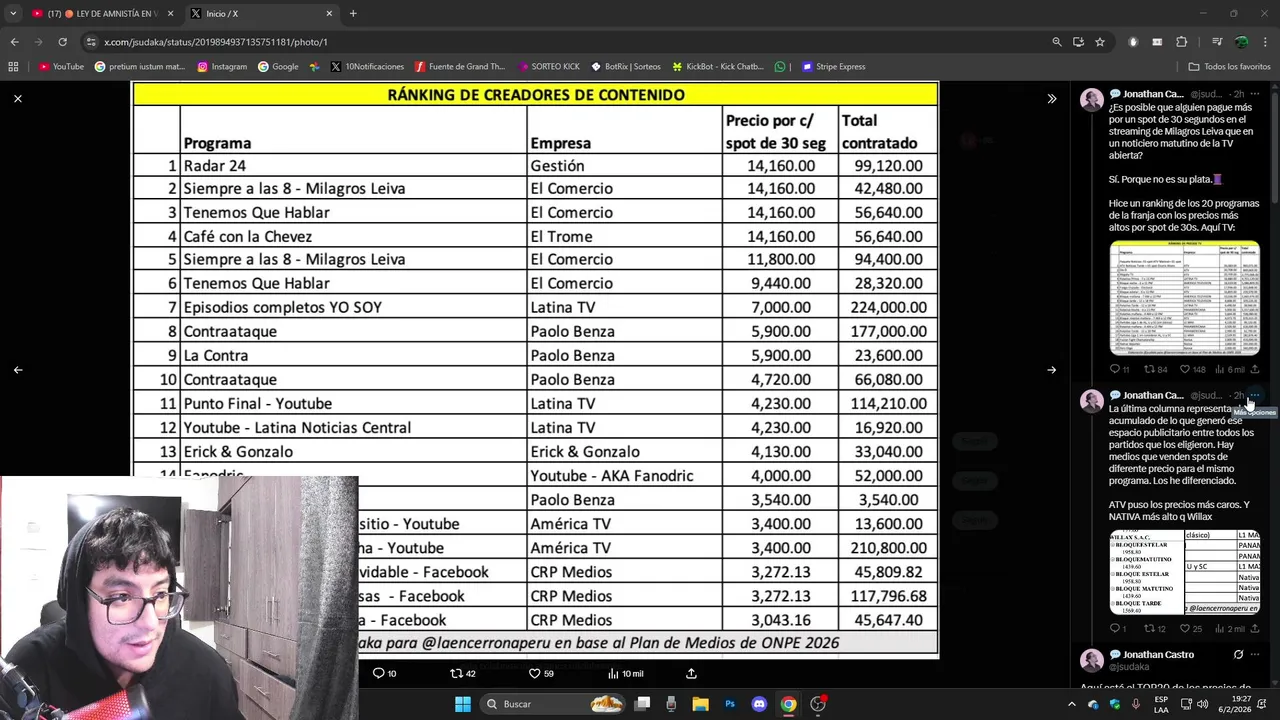The height and width of the screenshot is (720, 1280).
Task: View post analytics showing 10 mil
Action: (626, 673)
